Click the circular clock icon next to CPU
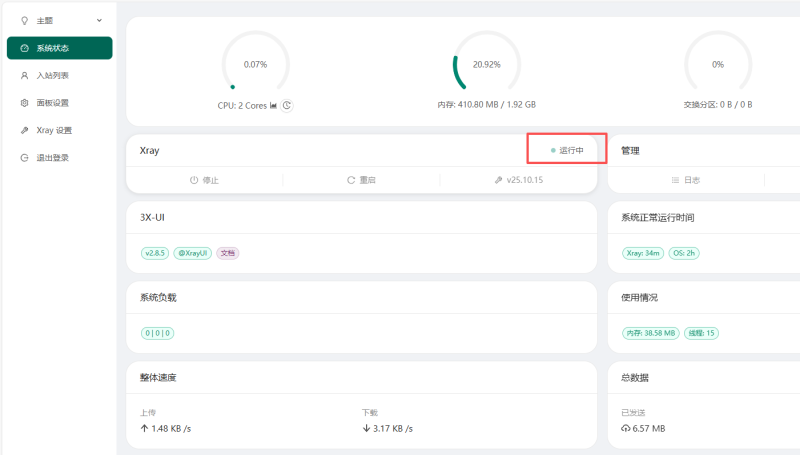The image size is (800, 455). tap(287, 106)
